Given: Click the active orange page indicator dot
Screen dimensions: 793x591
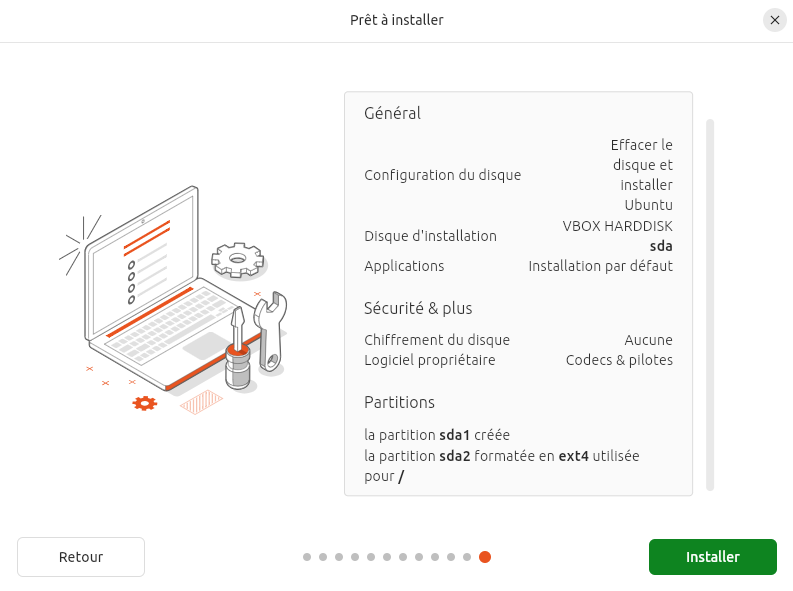Looking at the screenshot, I should (x=485, y=557).
